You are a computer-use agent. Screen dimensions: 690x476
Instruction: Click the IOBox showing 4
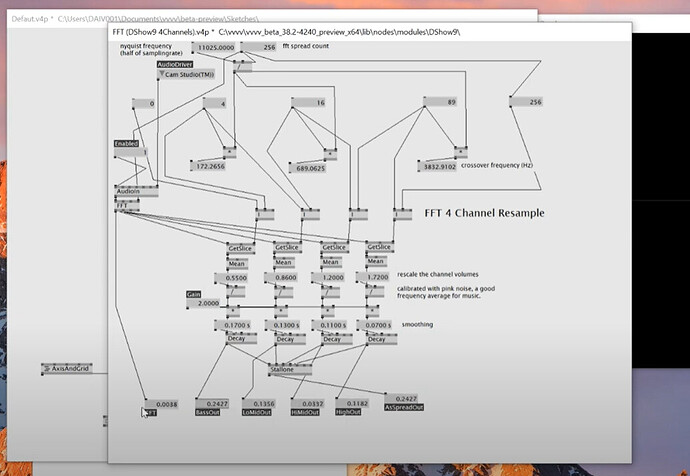215,103
